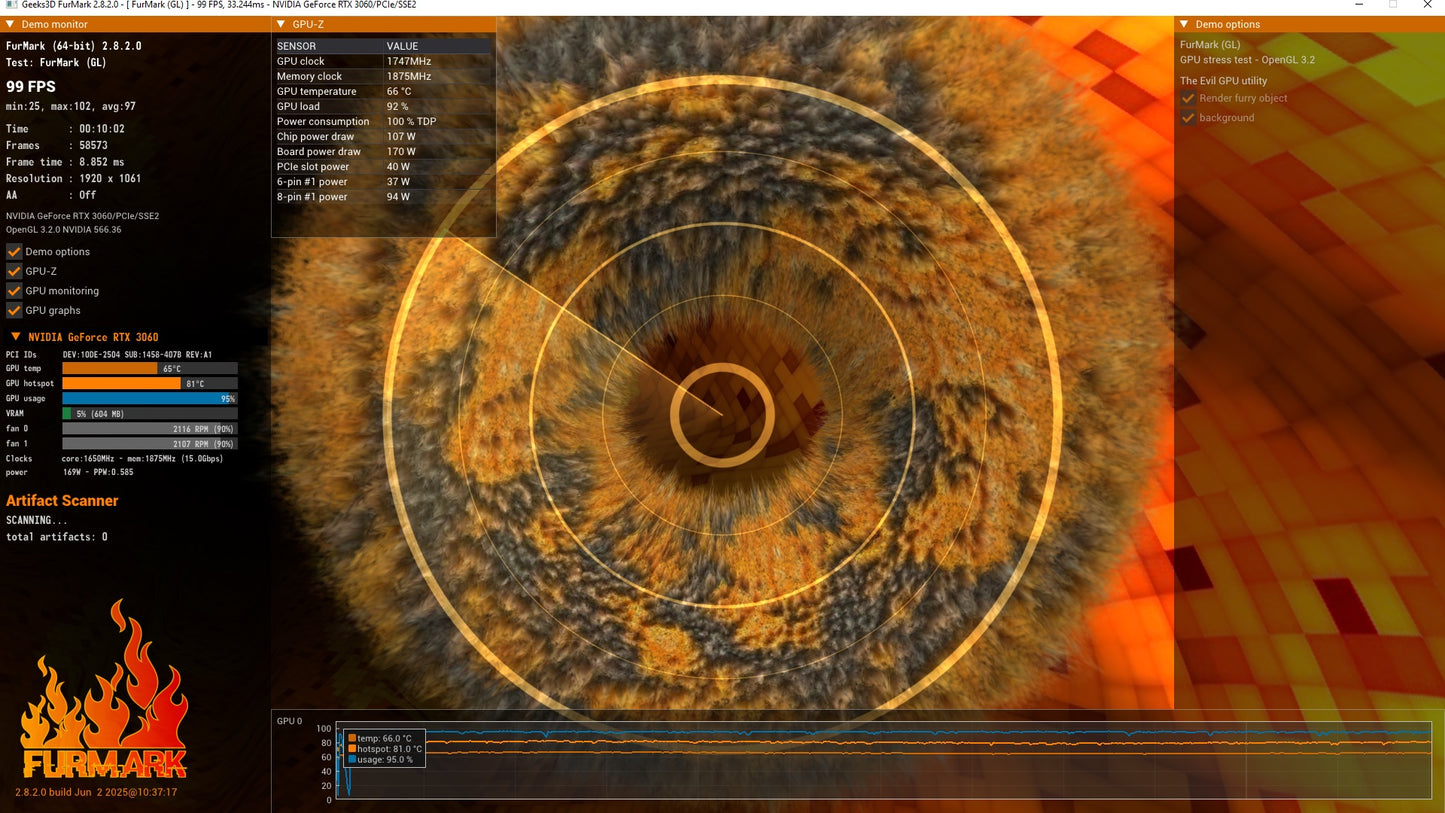The width and height of the screenshot is (1445, 813).
Task: Select the GPU load row
Action: point(383,106)
